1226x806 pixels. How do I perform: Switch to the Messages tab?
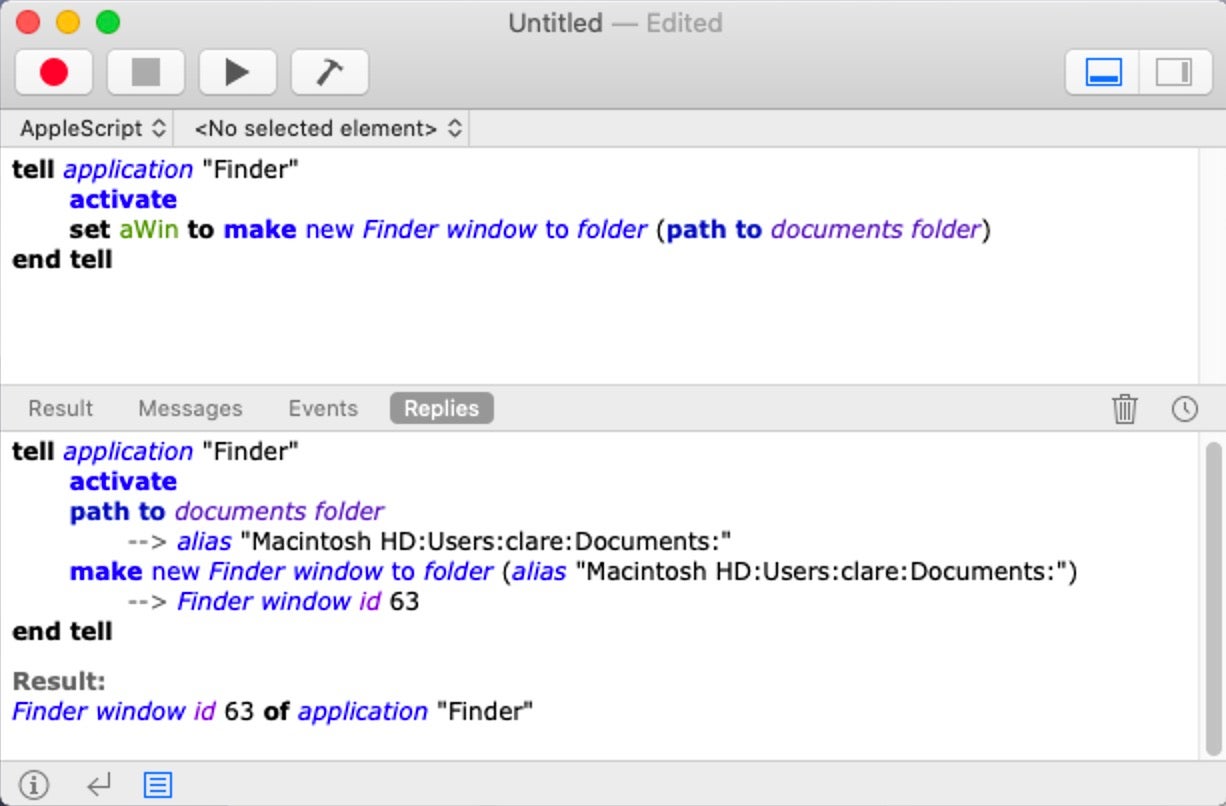[190, 408]
